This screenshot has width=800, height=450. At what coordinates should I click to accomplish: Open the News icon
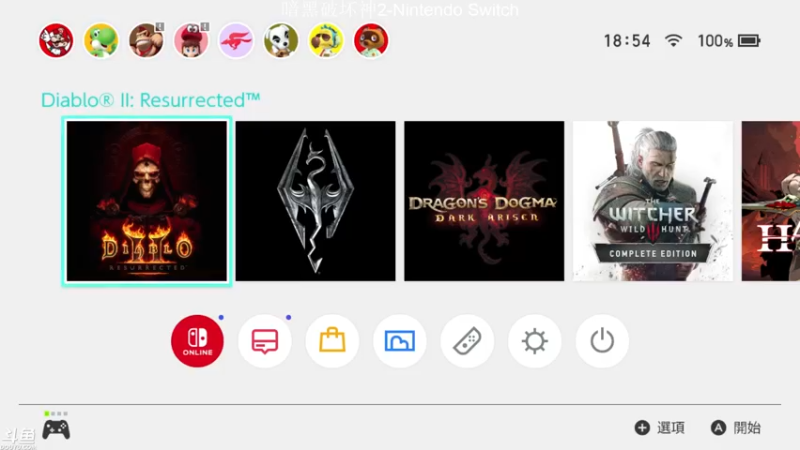click(x=265, y=341)
